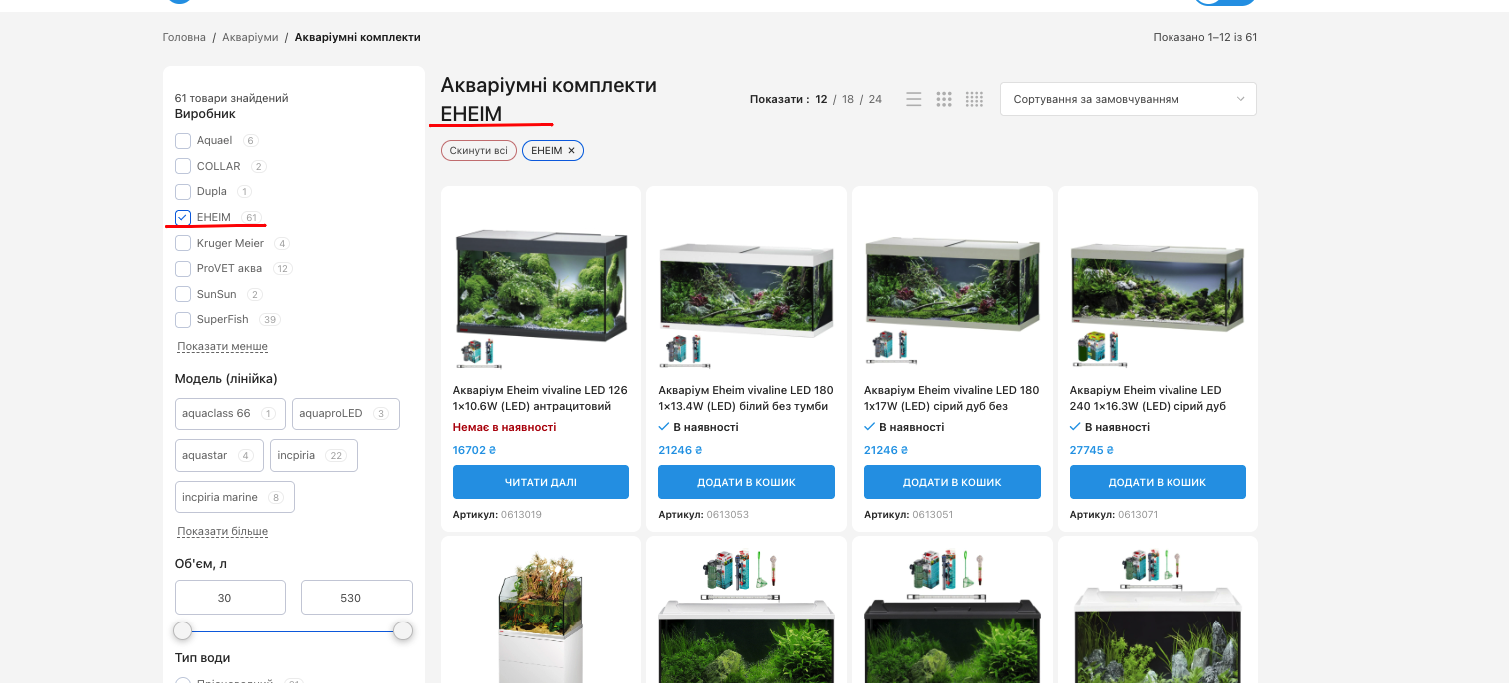This screenshot has height=683, width=1509.
Task: Uncheck the EHEIM manufacturer checkbox
Action: 183,217
